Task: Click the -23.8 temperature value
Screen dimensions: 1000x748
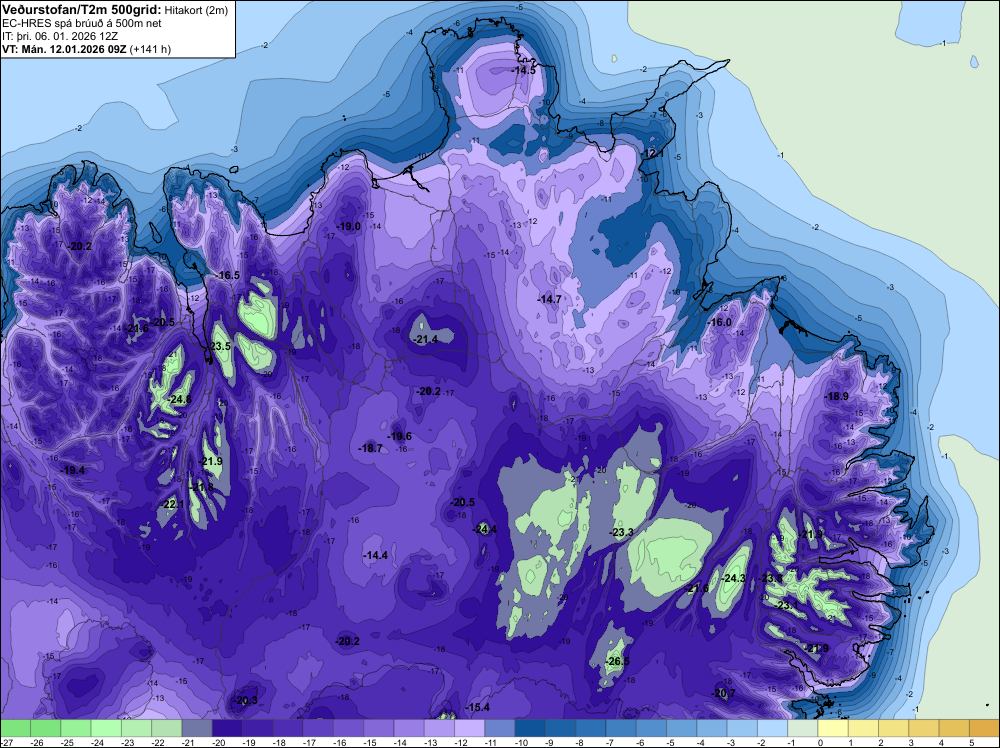Action: pyautogui.click(x=770, y=578)
